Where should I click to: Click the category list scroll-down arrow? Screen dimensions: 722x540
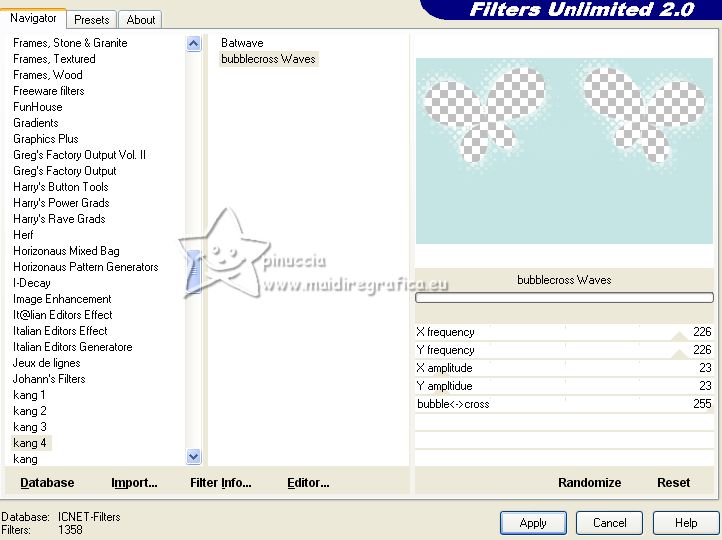[194, 457]
